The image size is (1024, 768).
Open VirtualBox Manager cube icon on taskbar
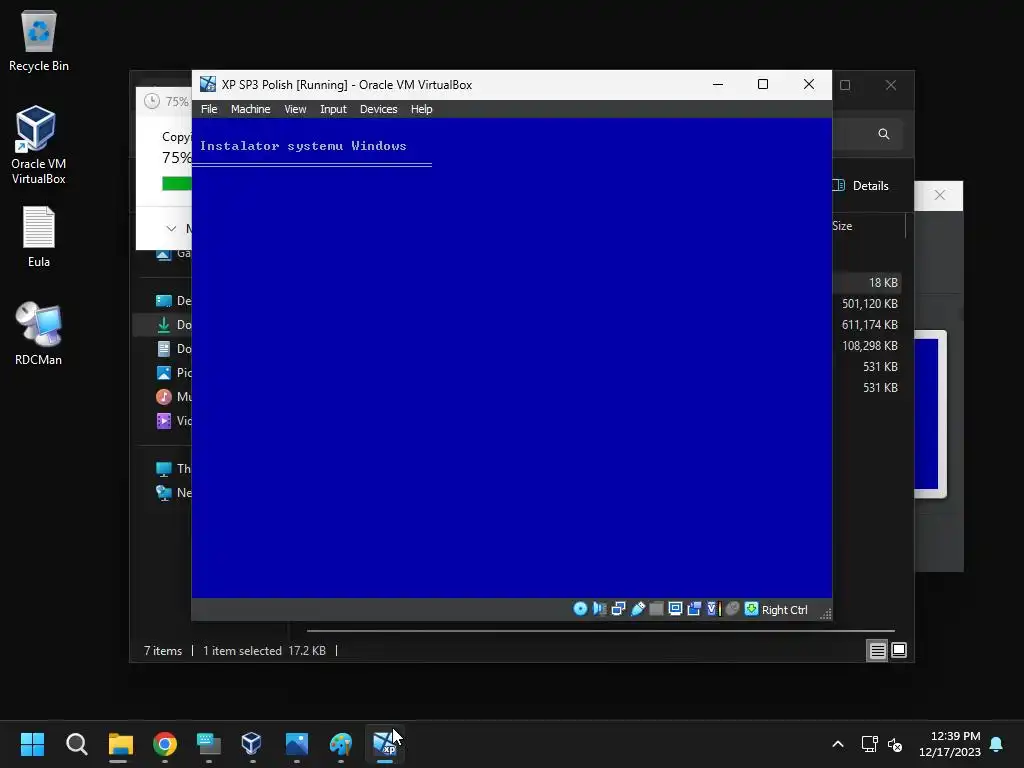click(252, 744)
